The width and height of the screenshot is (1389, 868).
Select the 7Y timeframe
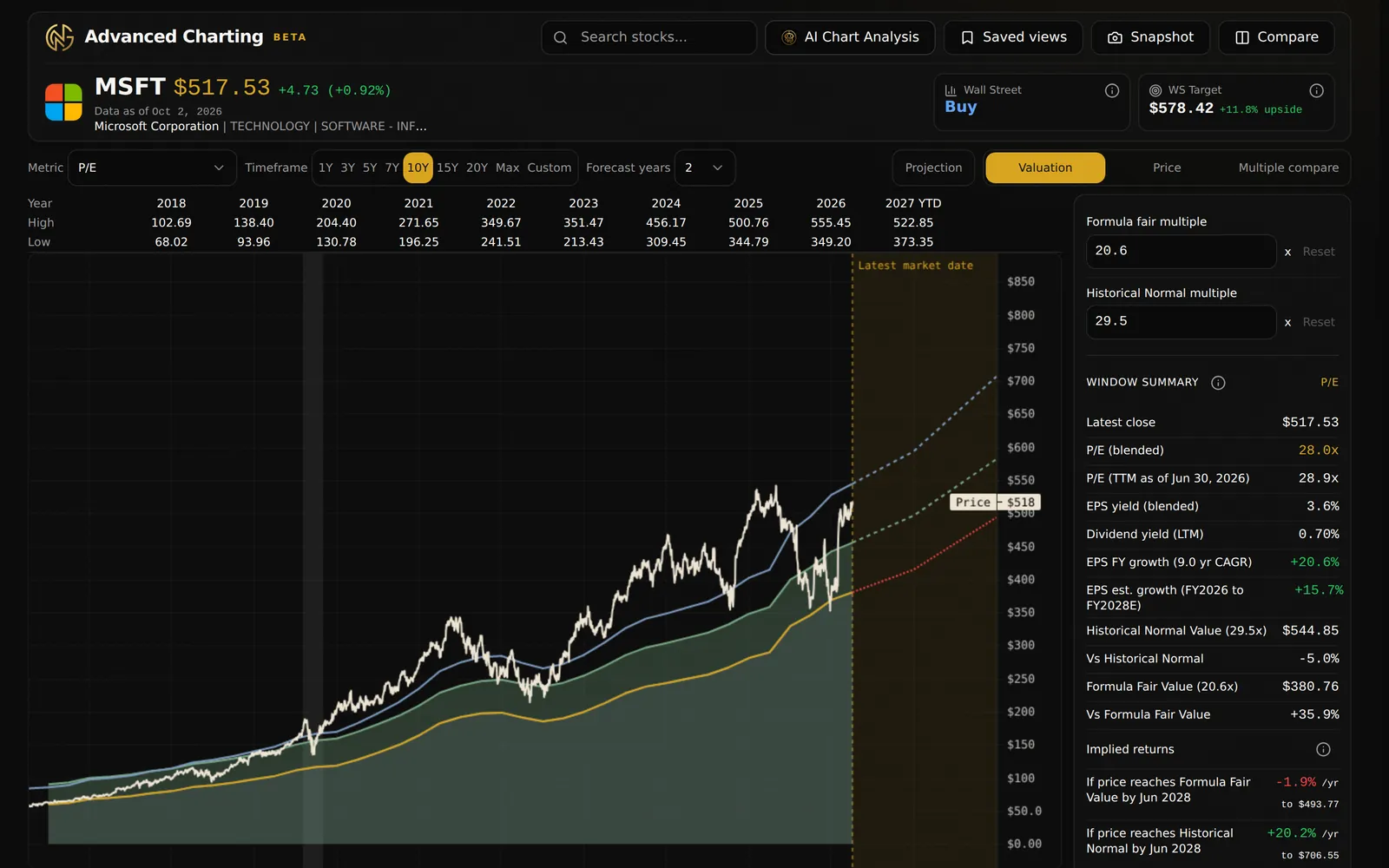(x=392, y=168)
